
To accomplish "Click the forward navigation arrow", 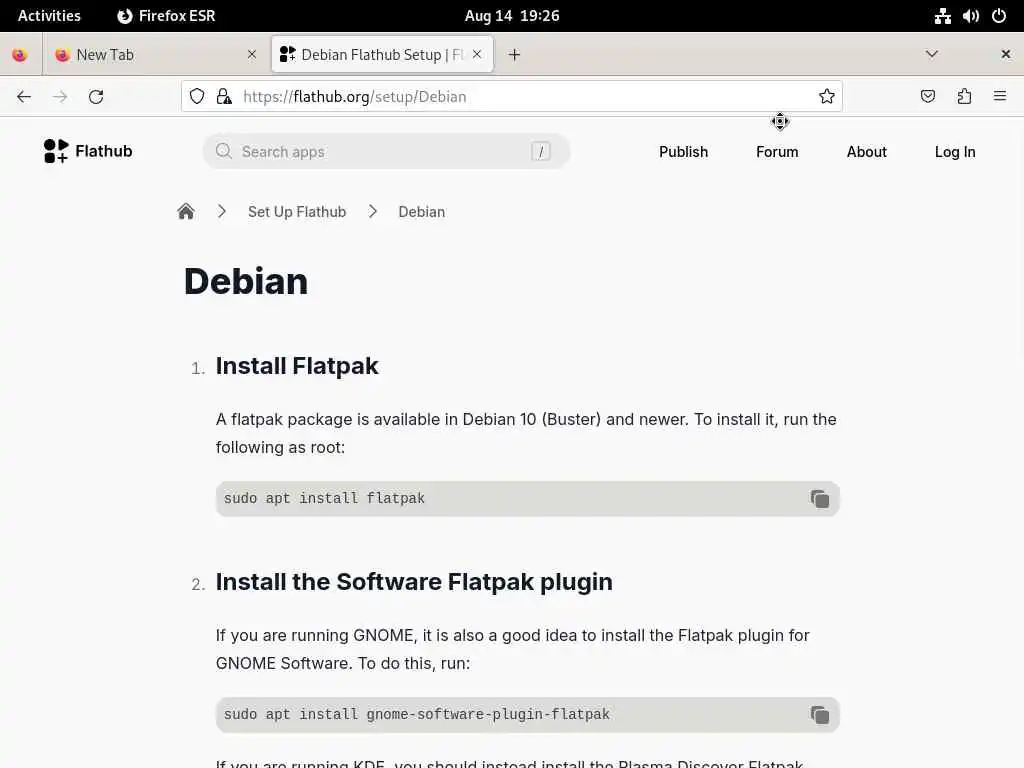I will [60, 97].
